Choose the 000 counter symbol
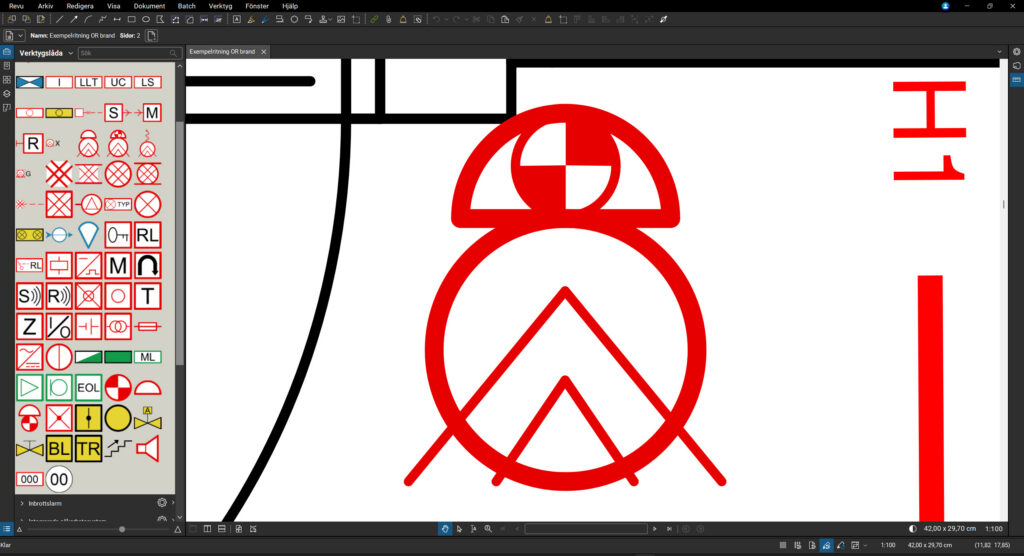1024x556 pixels. (x=29, y=479)
